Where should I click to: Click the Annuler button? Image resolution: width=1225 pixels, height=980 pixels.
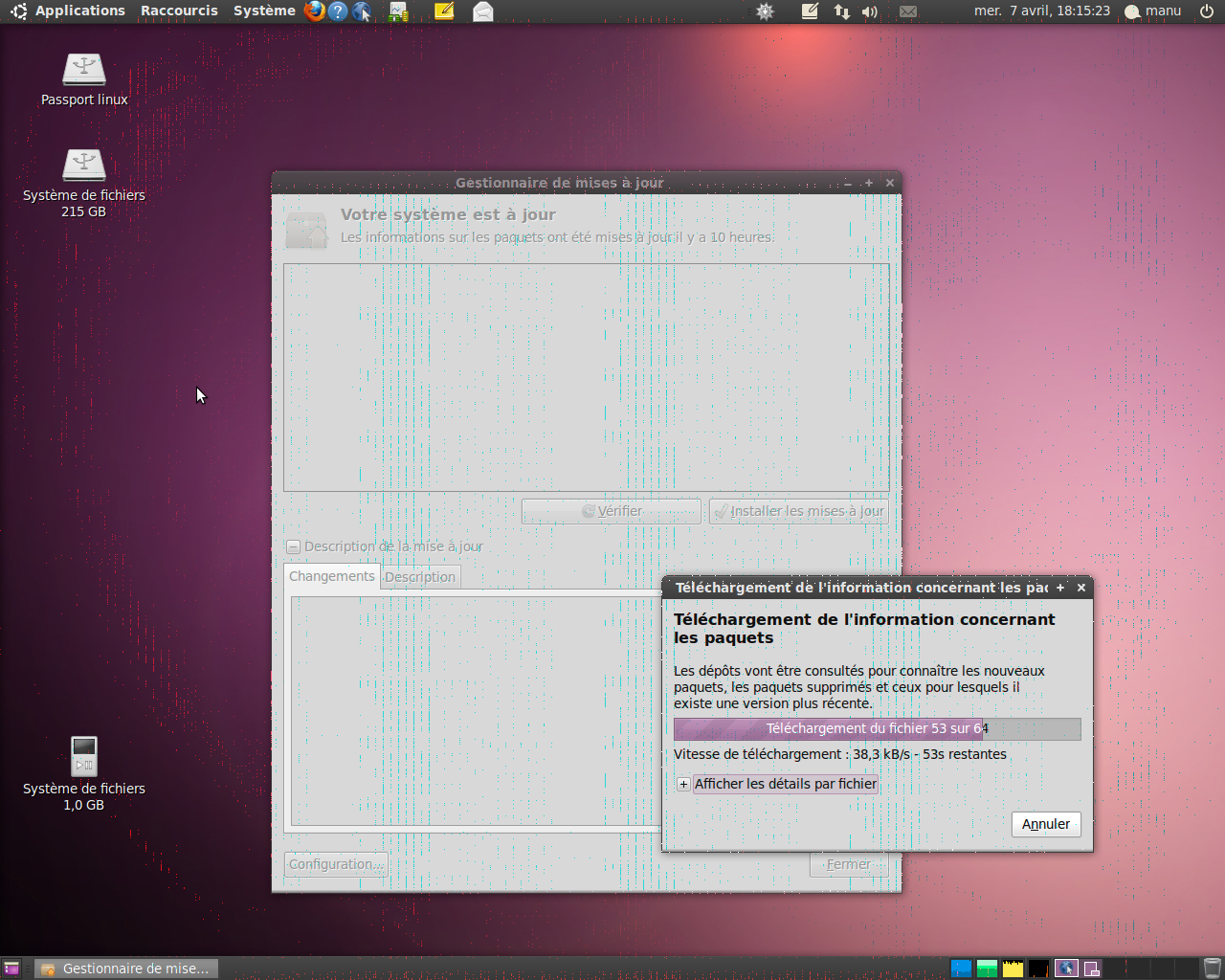1045,824
